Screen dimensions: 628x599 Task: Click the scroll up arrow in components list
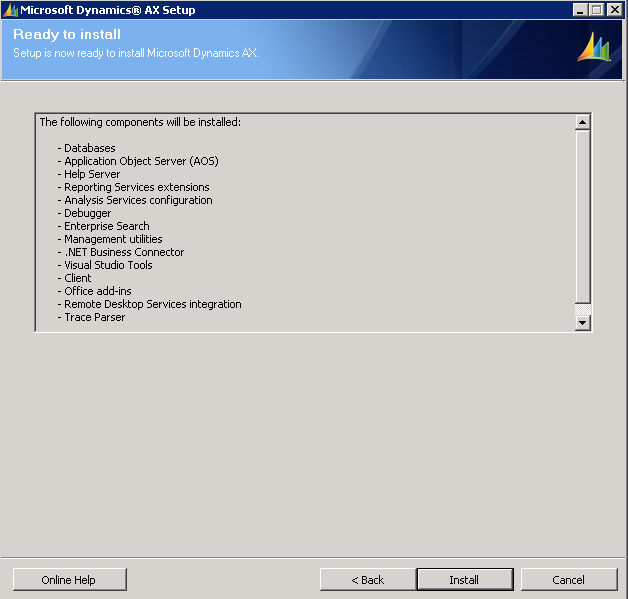coord(582,122)
